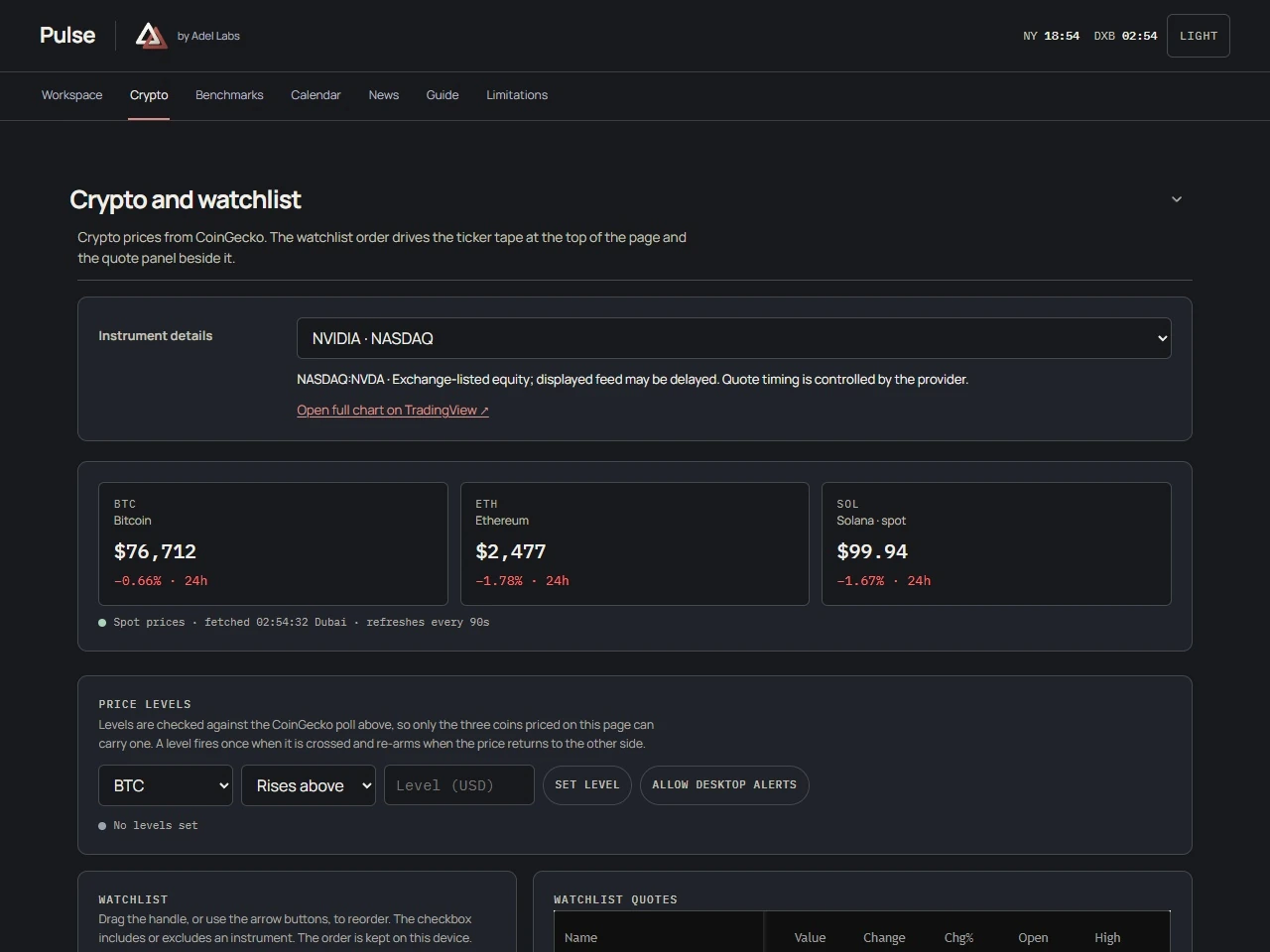Click the High column header
This screenshot has height=952, width=1270.
click(1107, 938)
